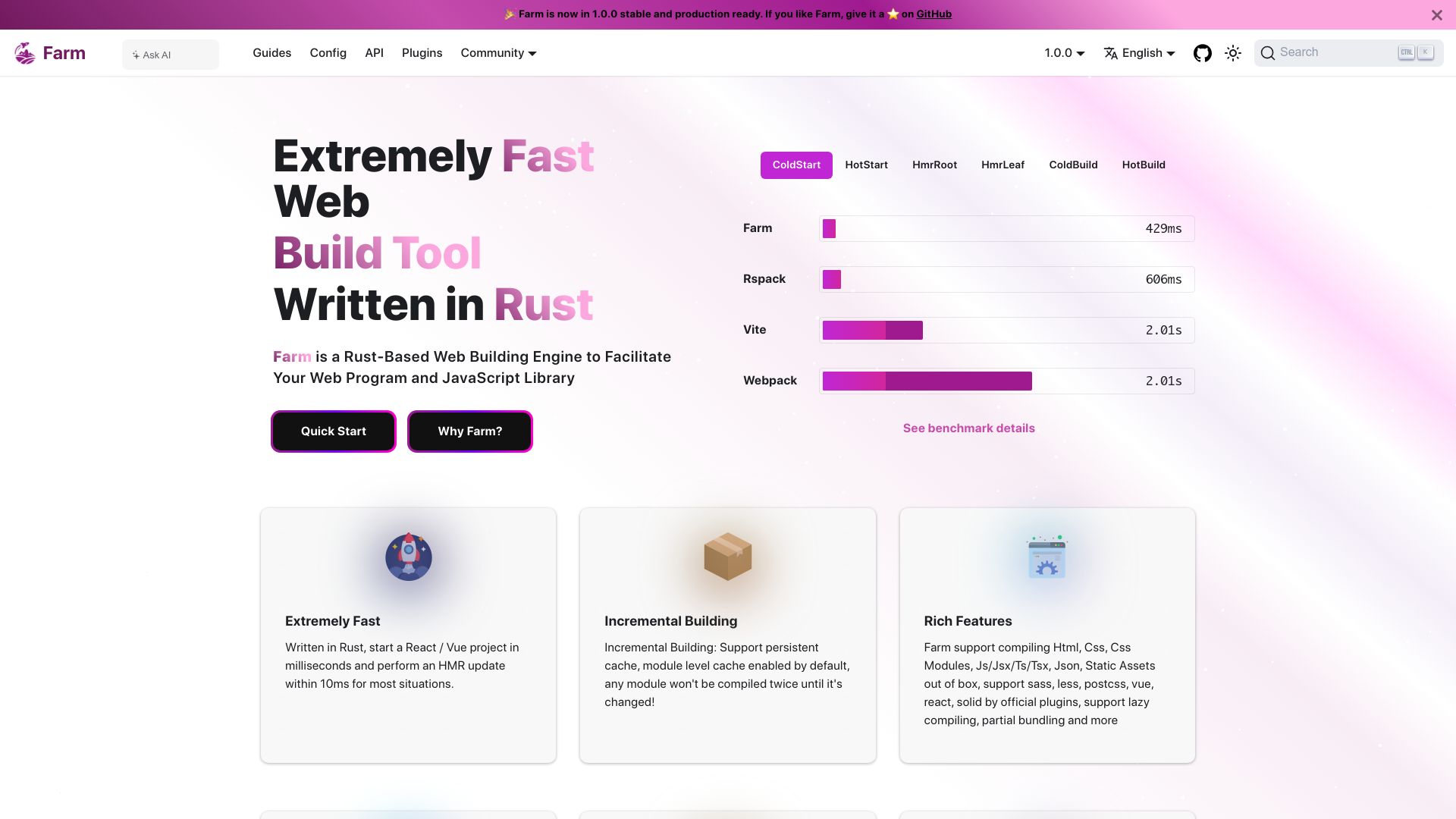Open See benchmark details link
This screenshot has width=1456, height=819.
coord(968,428)
